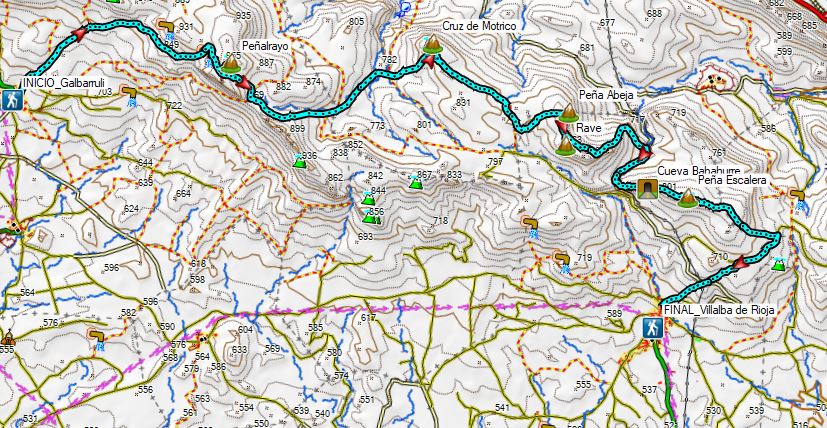827x428 pixels.
Task: Click the elevation point labeled 899
Action: (x=297, y=128)
